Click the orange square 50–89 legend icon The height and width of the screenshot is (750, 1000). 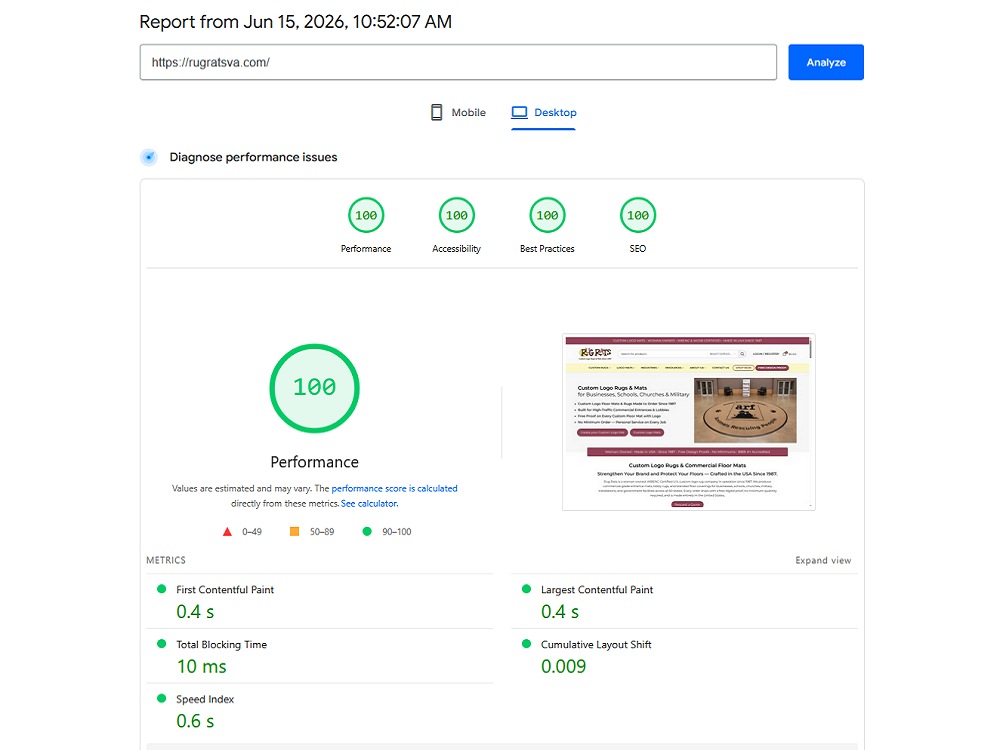point(294,531)
